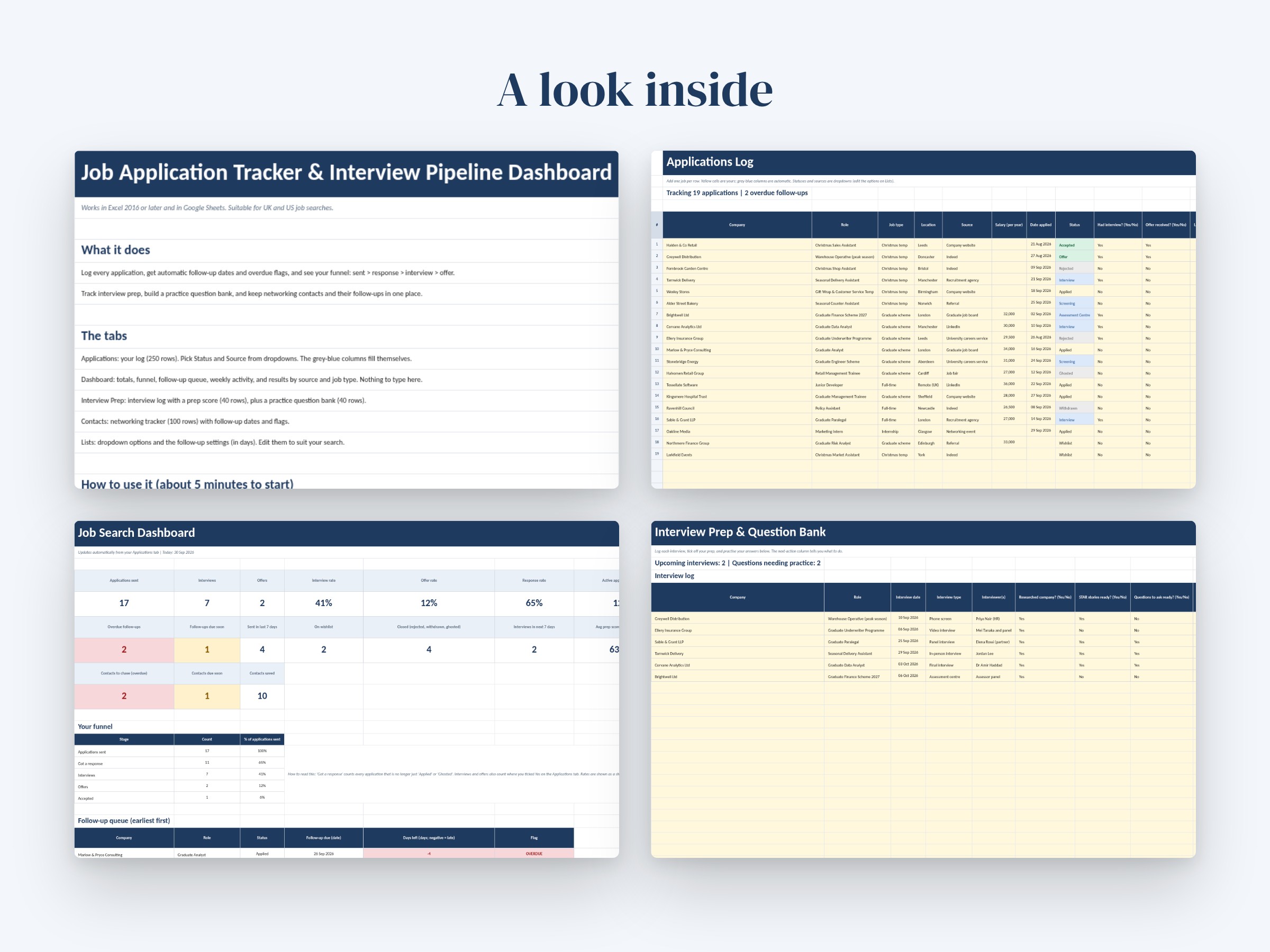This screenshot has width=1270, height=952.
Task: Click the "A look inside" page heading
Action: [x=635, y=89]
